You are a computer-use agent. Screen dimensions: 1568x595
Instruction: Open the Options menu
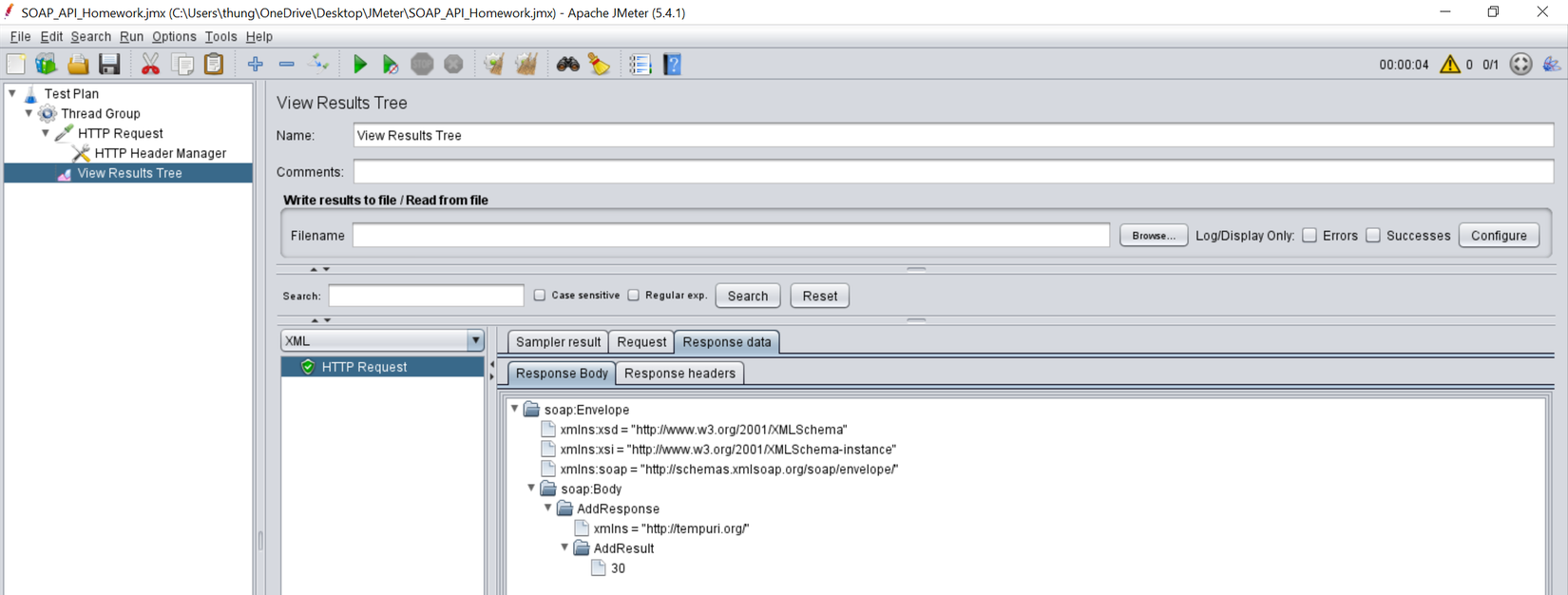pos(174,36)
